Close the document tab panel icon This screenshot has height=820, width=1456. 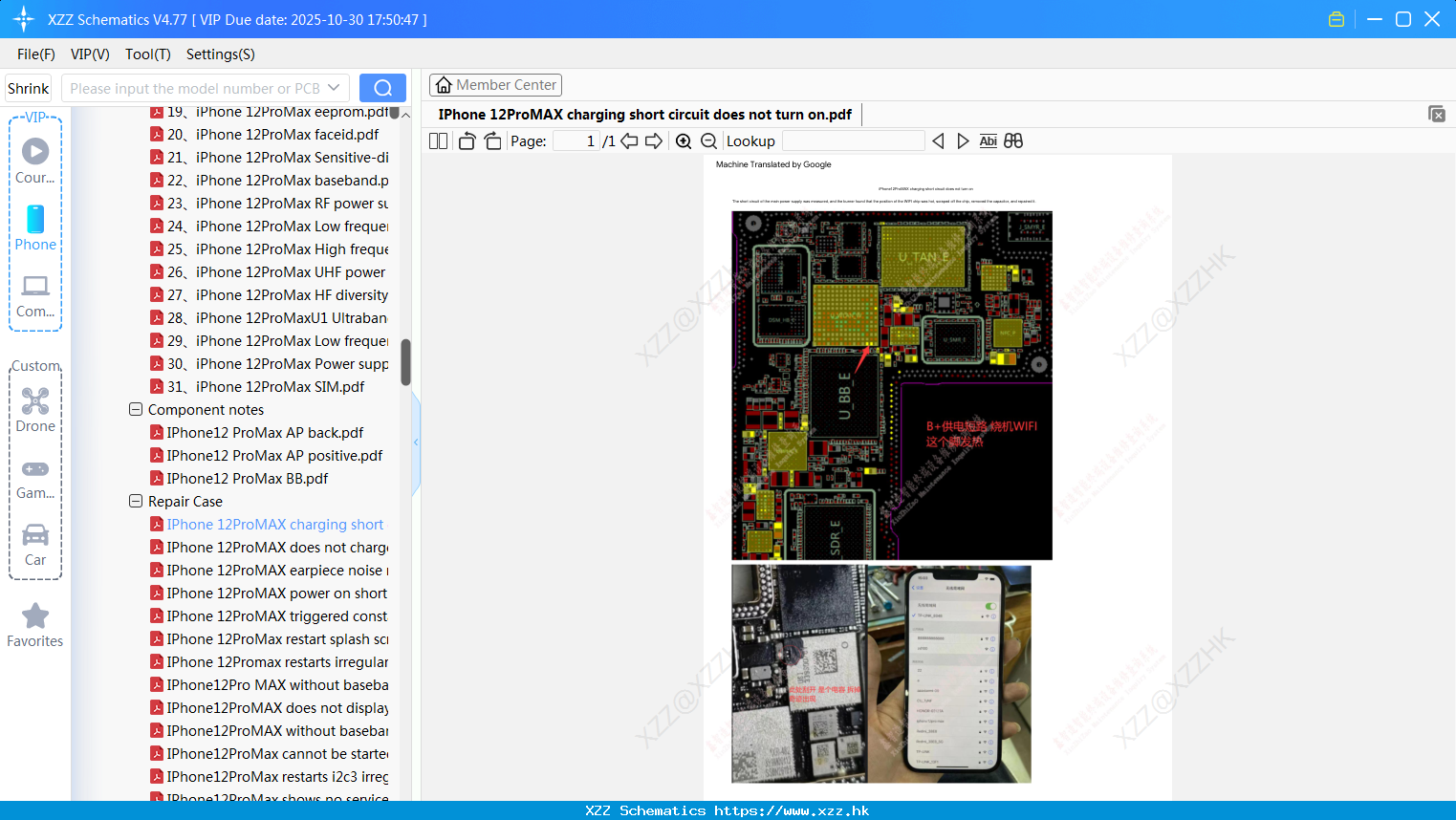point(1437,114)
